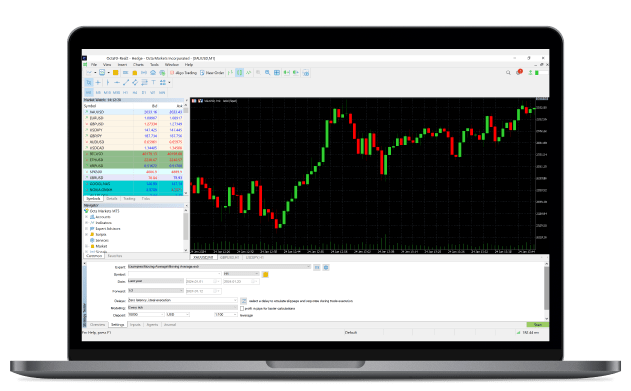Click the green Start button
This screenshot has height=391, width=631.
point(538,325)
